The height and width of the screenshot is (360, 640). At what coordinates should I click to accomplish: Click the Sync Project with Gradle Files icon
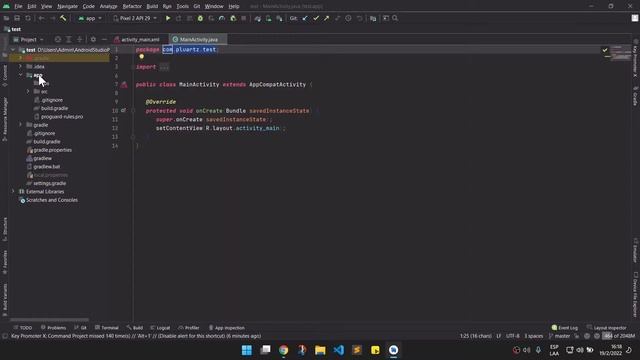tap(258, 18)
